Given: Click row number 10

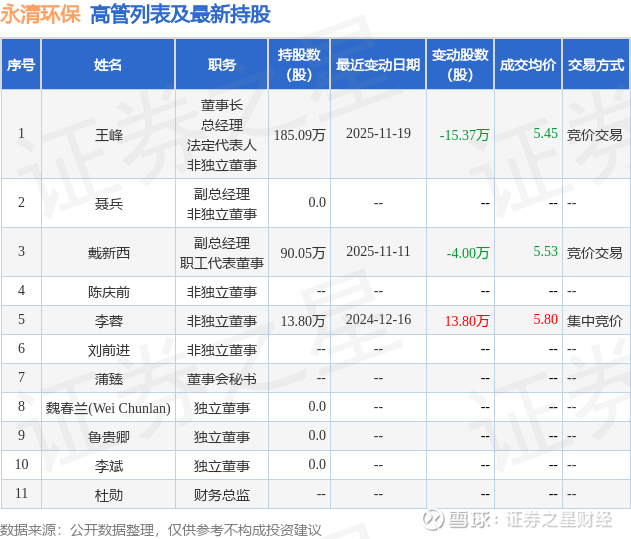Looking at the screenshot, I should pos(21,465).
